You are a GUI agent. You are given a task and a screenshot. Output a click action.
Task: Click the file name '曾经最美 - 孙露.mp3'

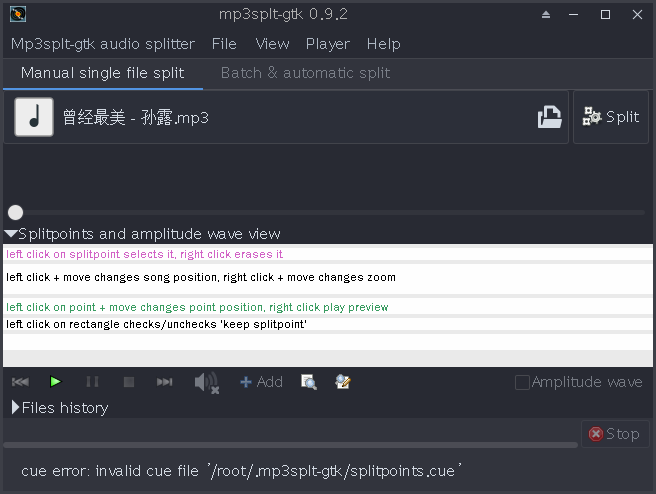point(136,118)
